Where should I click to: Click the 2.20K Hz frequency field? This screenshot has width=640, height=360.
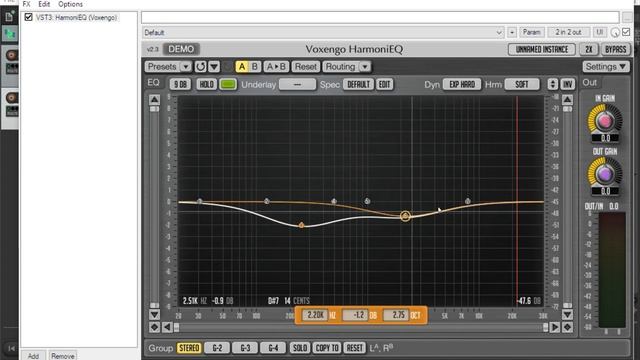[x=316, y=315]
